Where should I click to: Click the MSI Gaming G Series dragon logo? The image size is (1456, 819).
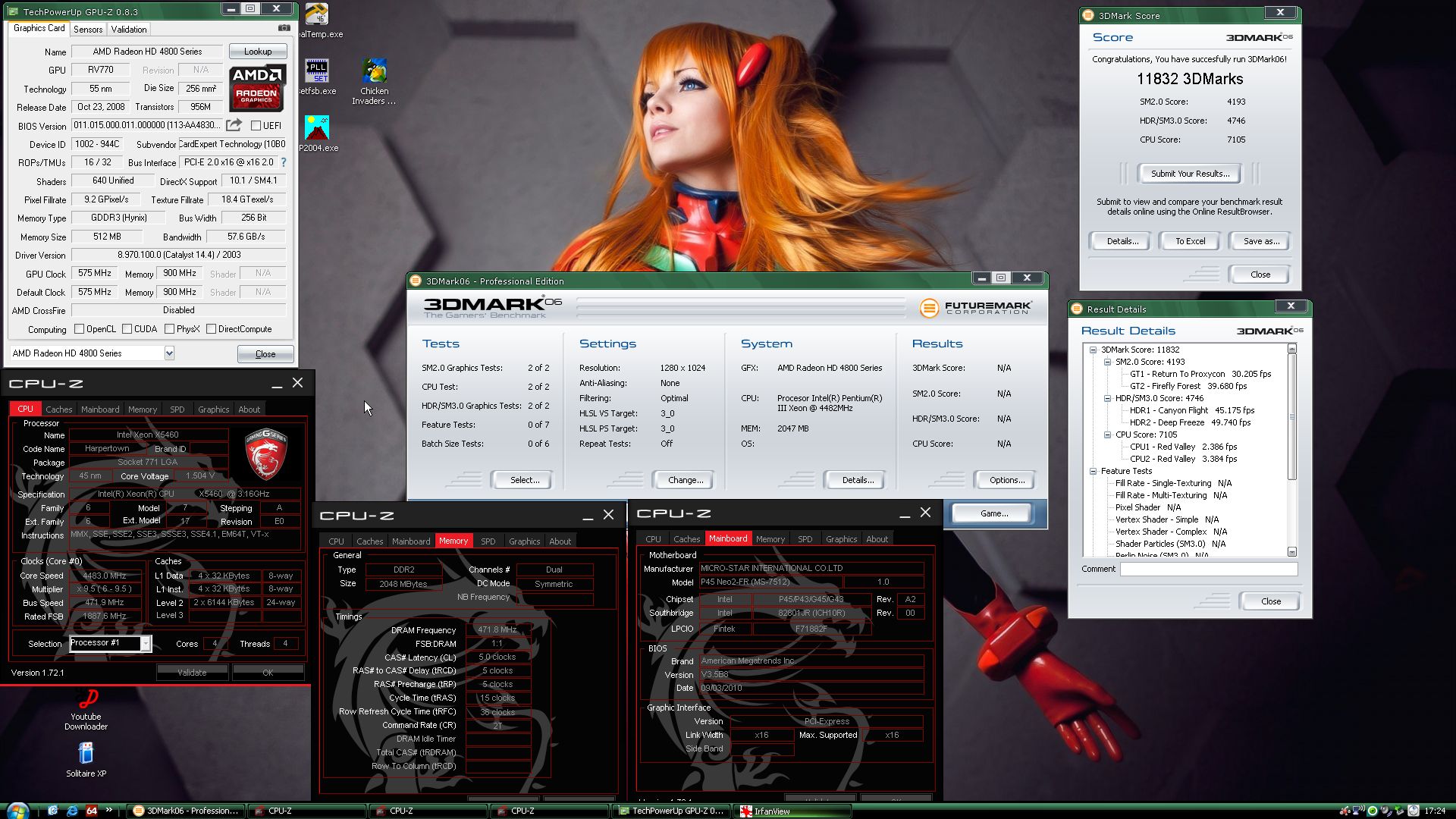pyautogui.click(x=266, y=454)
